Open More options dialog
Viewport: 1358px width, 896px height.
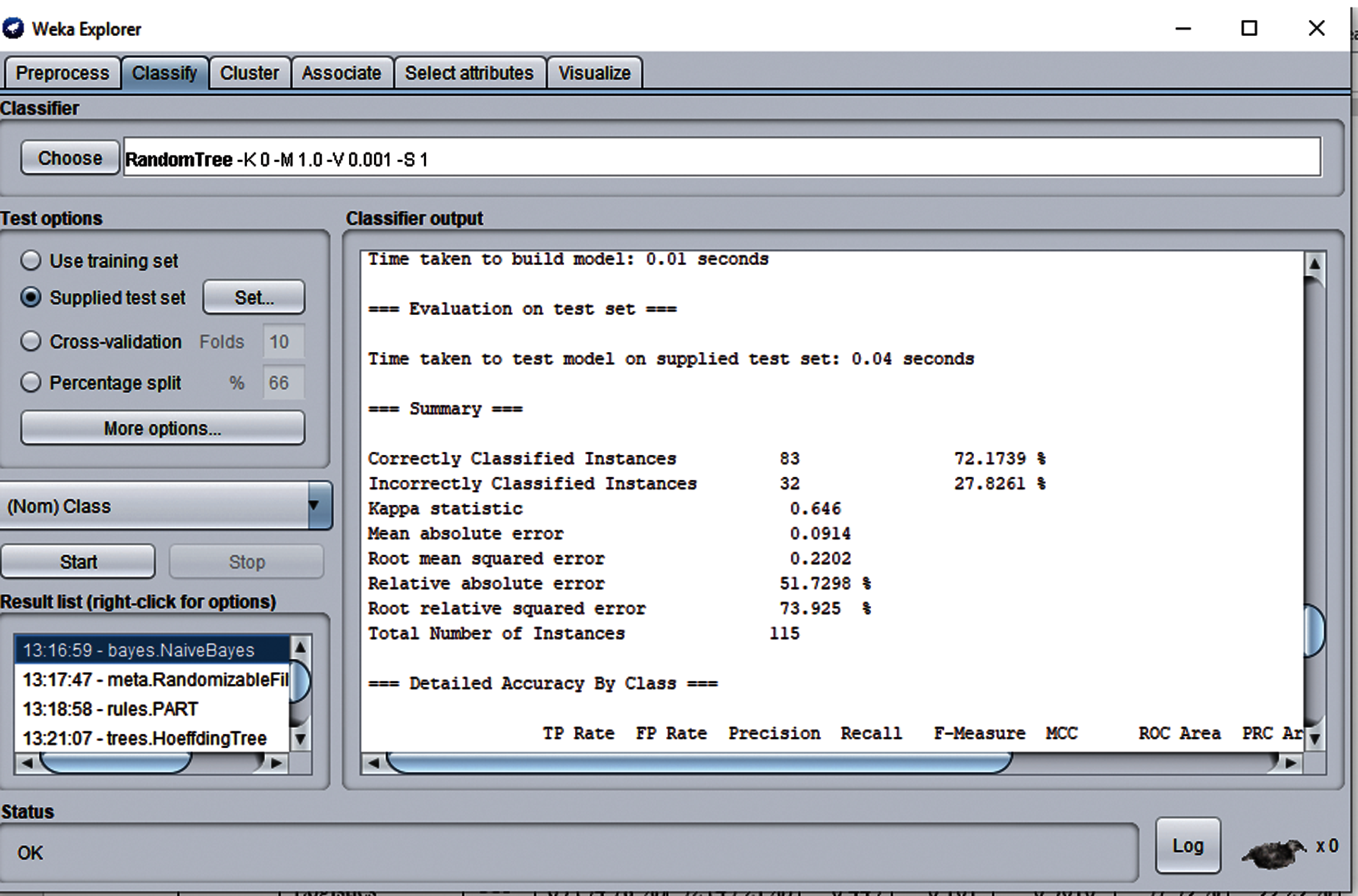point(162,428)
